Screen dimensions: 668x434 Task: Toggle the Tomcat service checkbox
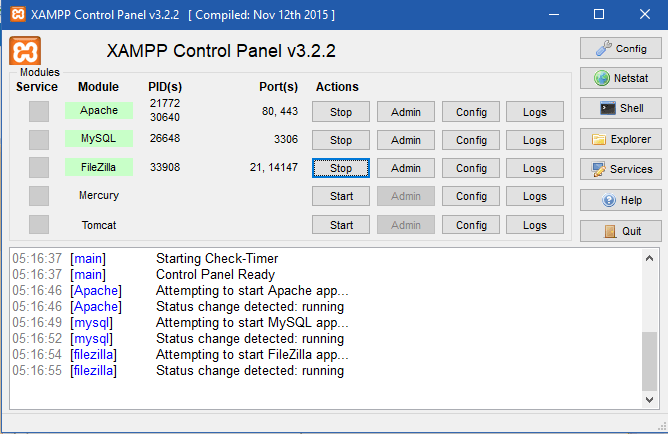pyautogui.click(x=38, y=225)
